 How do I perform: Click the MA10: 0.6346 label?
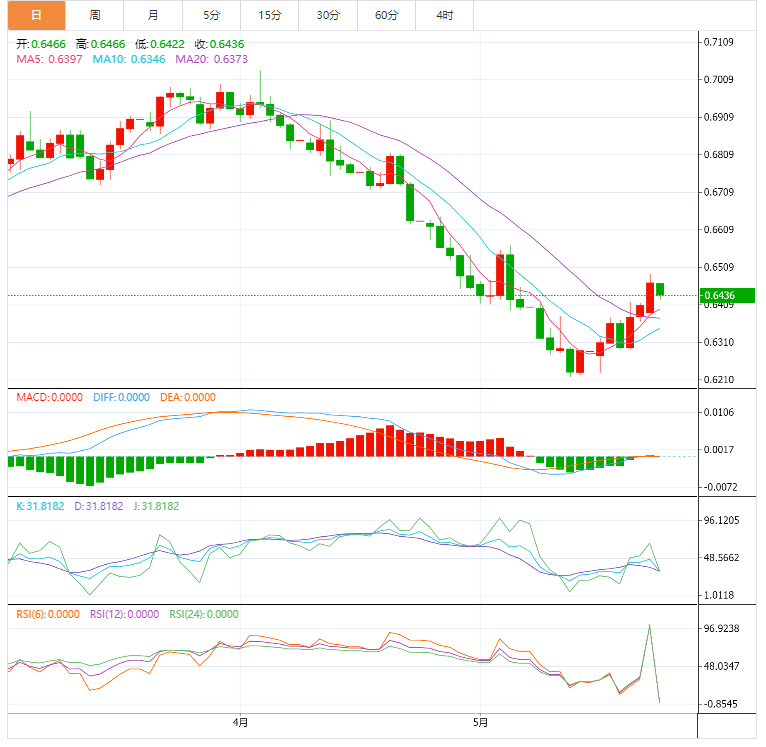coord(129,59)
